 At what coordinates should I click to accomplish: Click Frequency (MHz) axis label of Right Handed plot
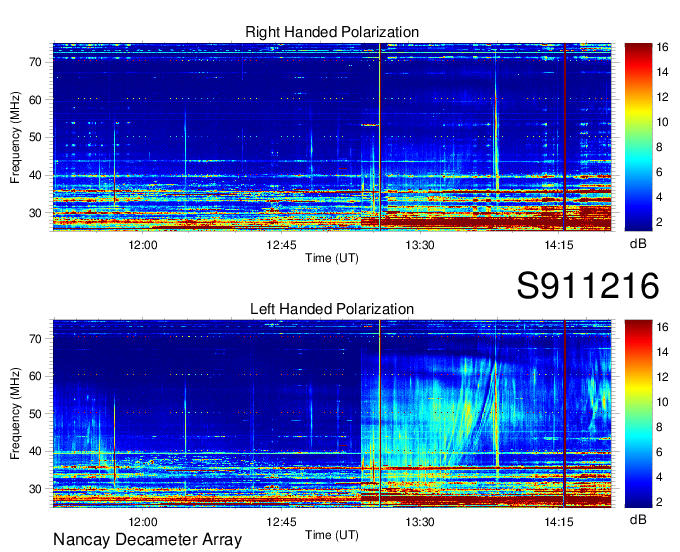coord(15,137)
